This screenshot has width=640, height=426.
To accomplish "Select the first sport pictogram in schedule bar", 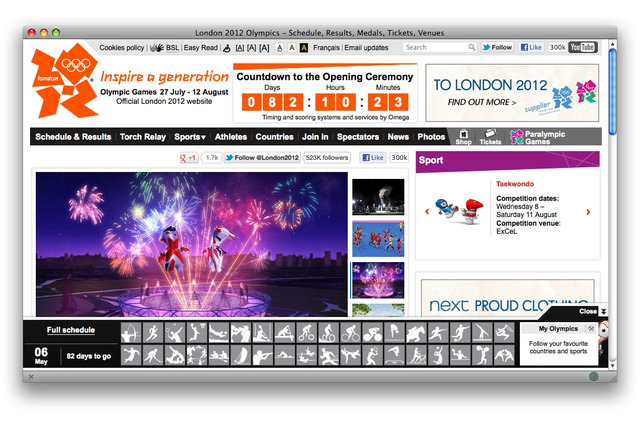I will coord(129,334).
